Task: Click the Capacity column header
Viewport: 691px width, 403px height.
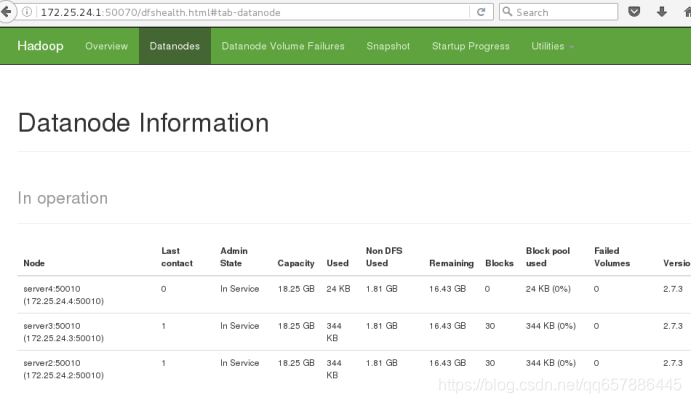Action: pyautogui.click(x=296, y=263)
